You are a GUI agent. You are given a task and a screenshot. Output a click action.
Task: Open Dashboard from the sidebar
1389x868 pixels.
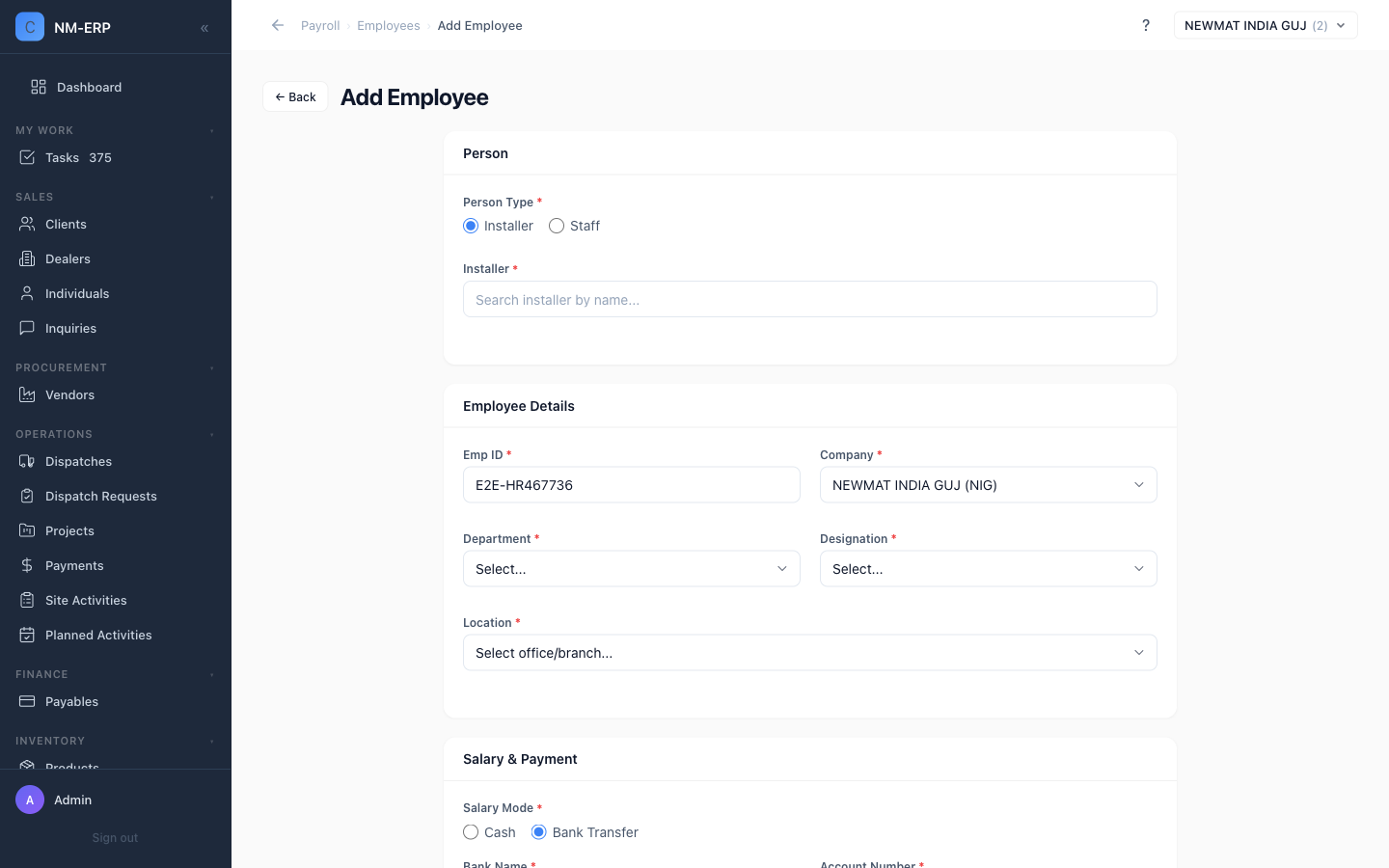[x=116, y=87]
